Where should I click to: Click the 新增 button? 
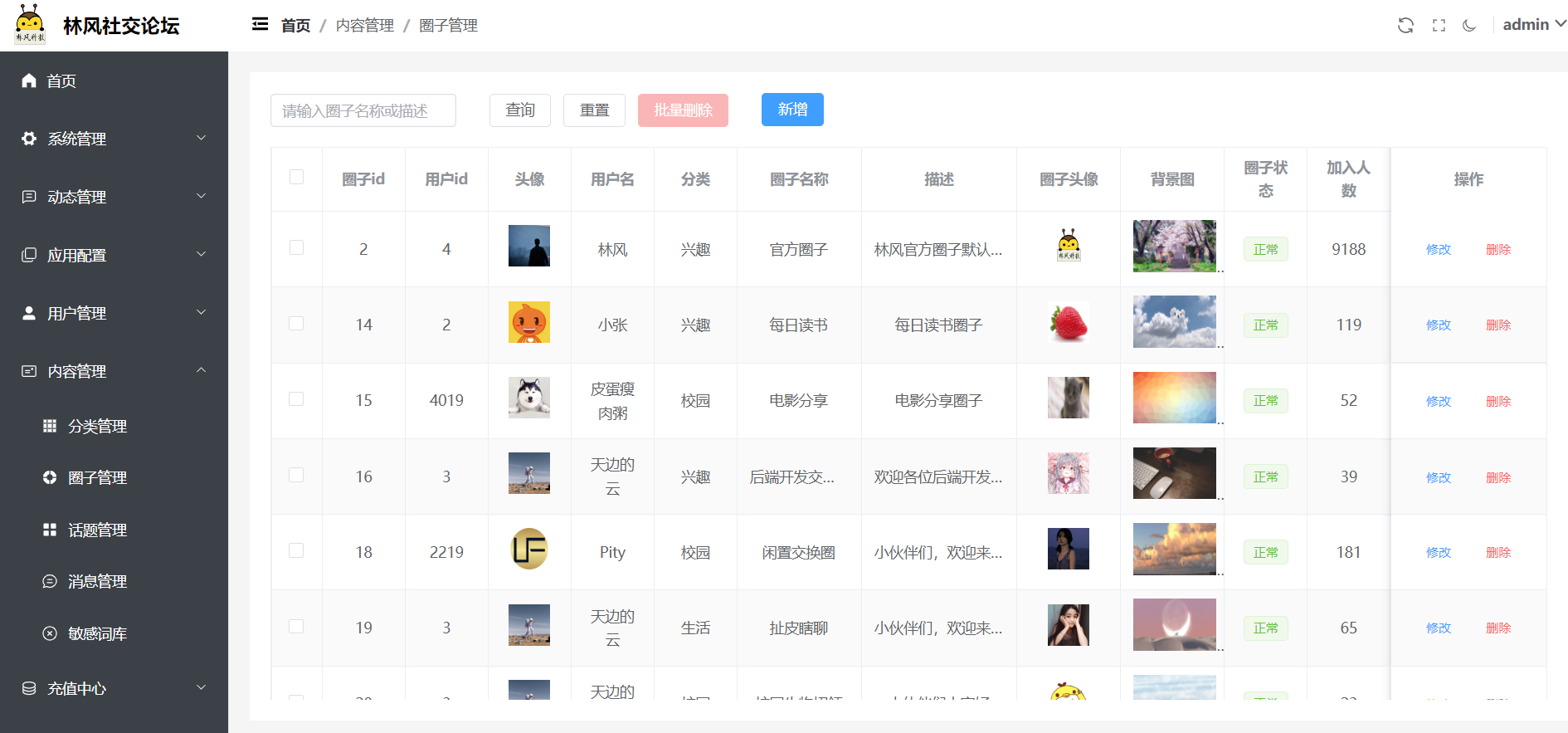pyautogui.click(x=792, y=110)
